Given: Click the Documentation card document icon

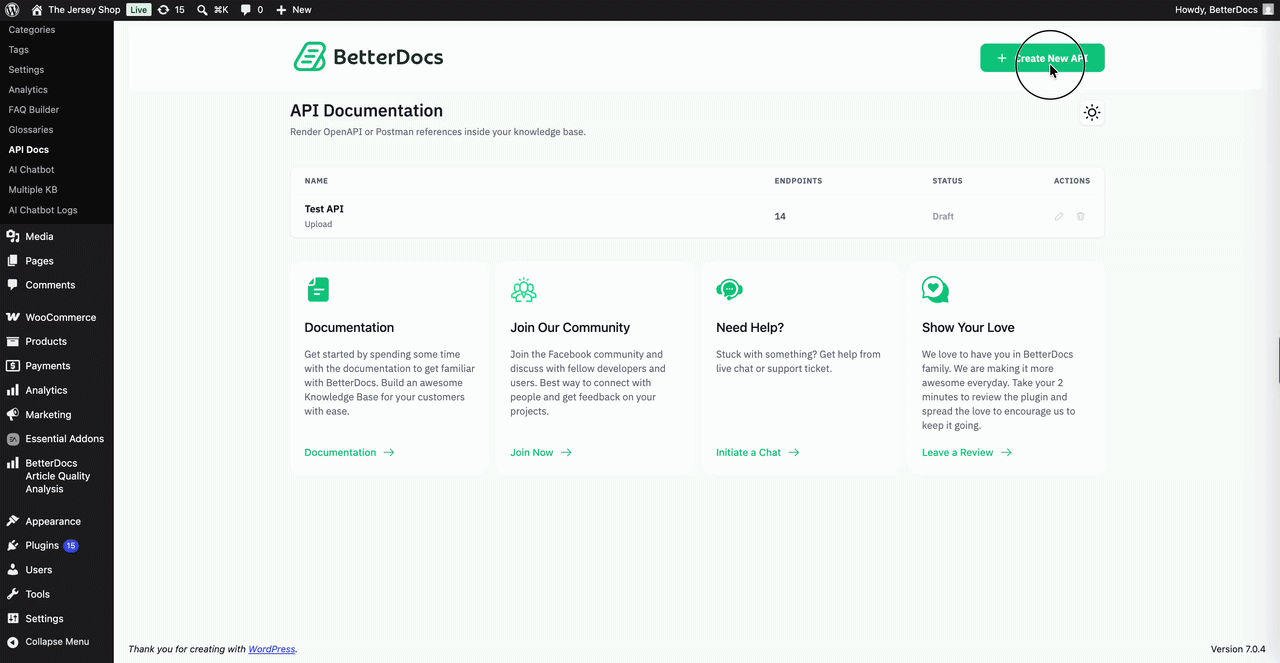Looking at the screenshot, I should tap(317, 290).
